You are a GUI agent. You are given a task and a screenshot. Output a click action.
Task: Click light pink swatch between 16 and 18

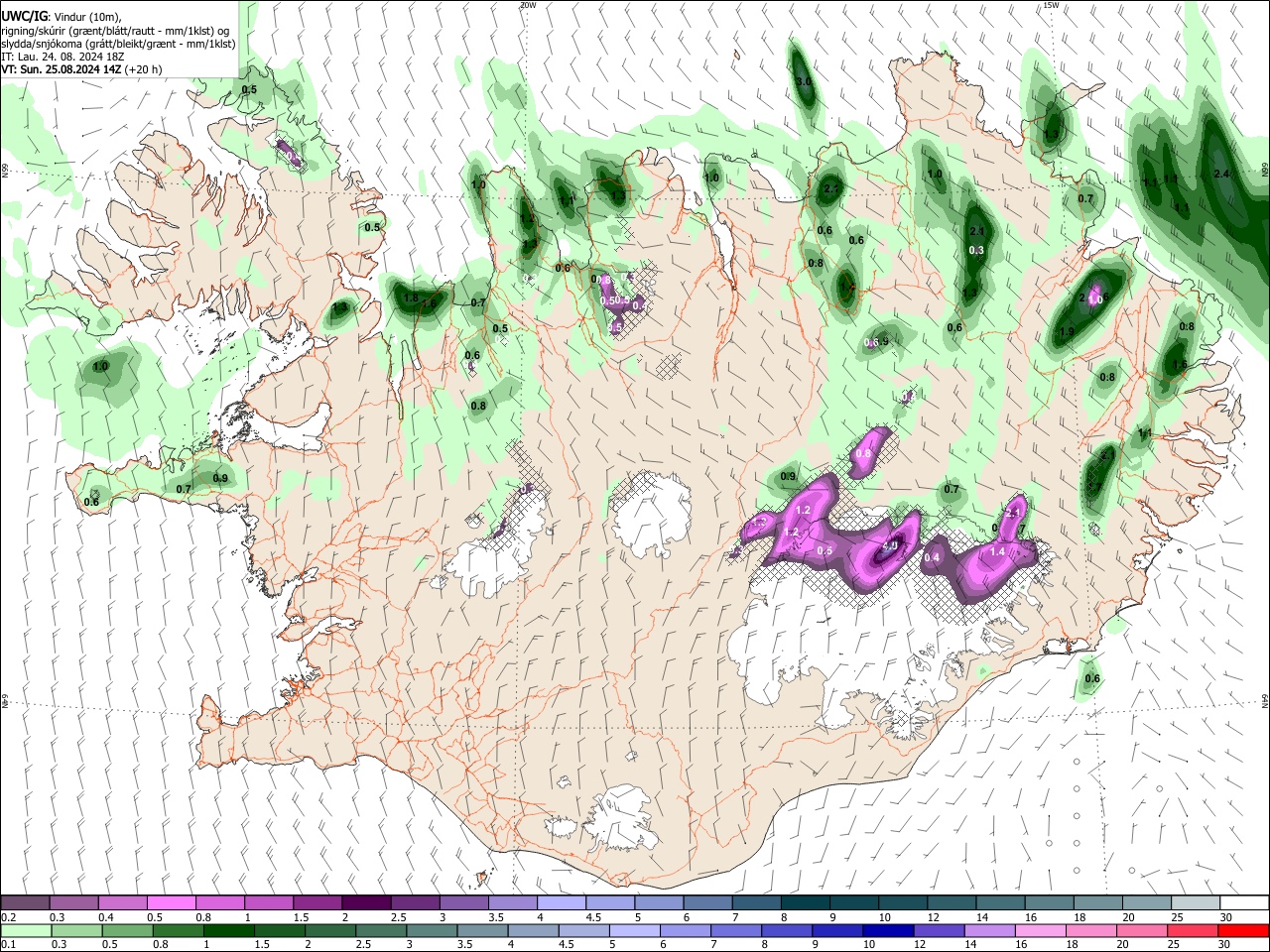[x=1040, y=930]
